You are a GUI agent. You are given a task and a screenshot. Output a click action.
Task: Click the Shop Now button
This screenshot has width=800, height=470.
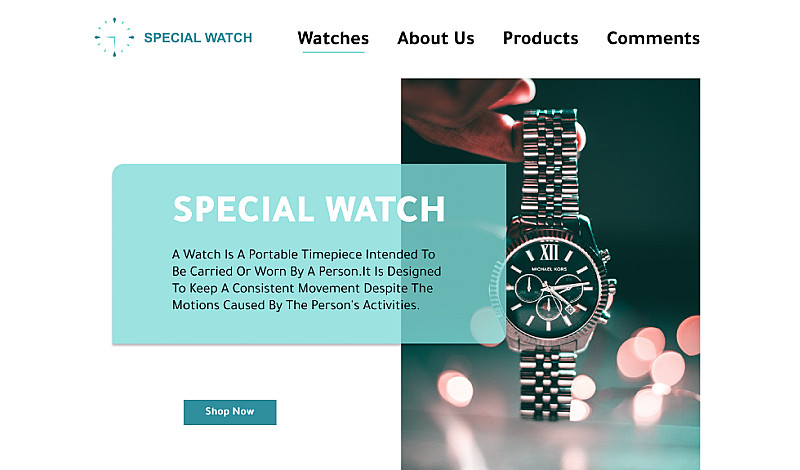point(230,412)
